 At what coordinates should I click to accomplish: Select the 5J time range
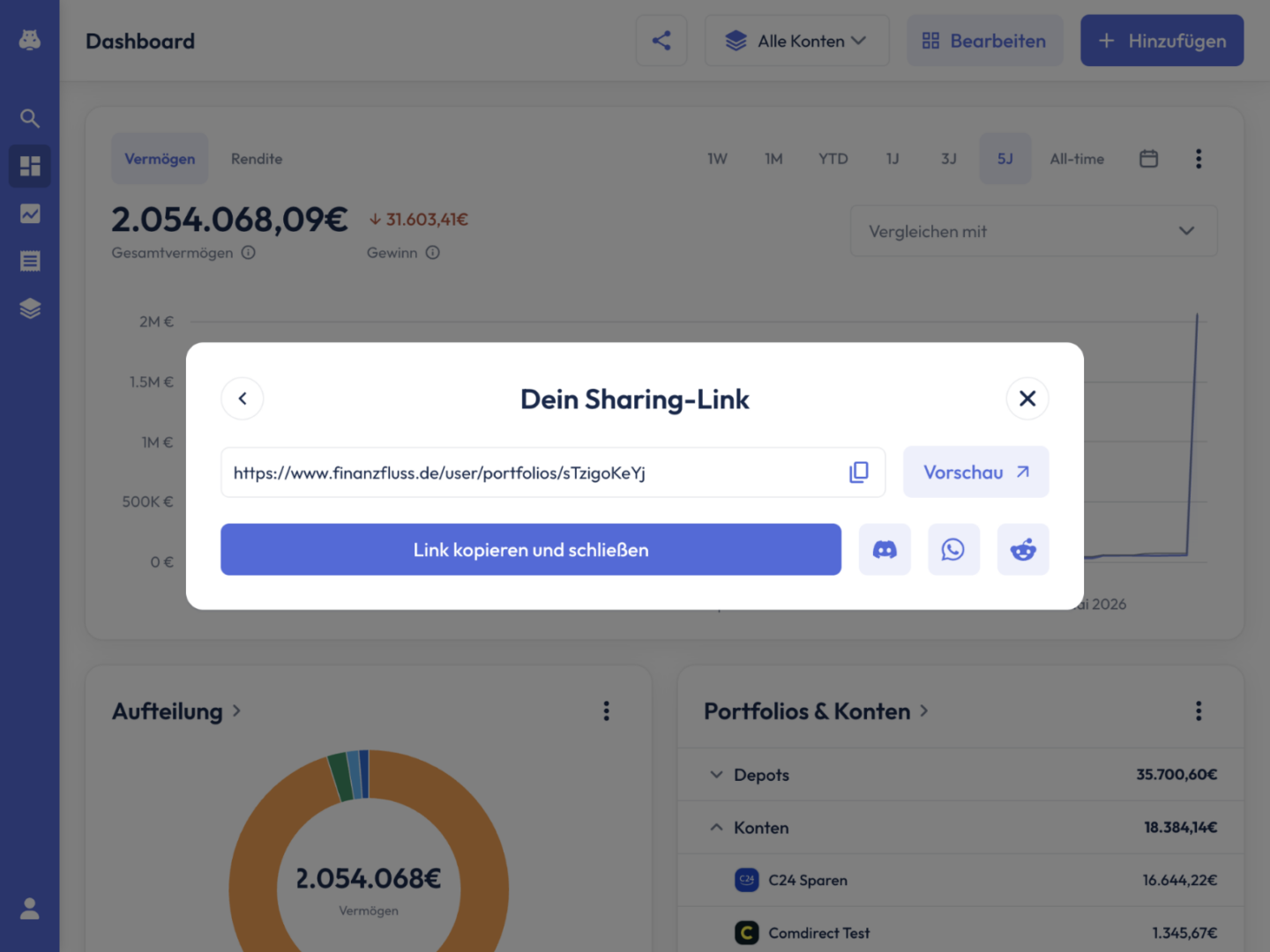[1005, 159]
